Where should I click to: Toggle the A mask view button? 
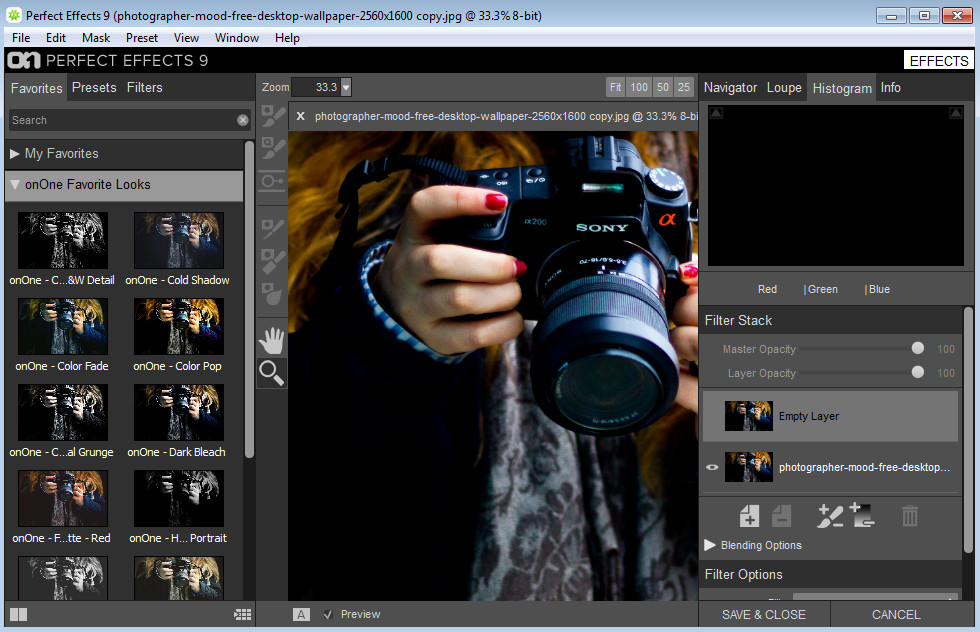(301, 614)
